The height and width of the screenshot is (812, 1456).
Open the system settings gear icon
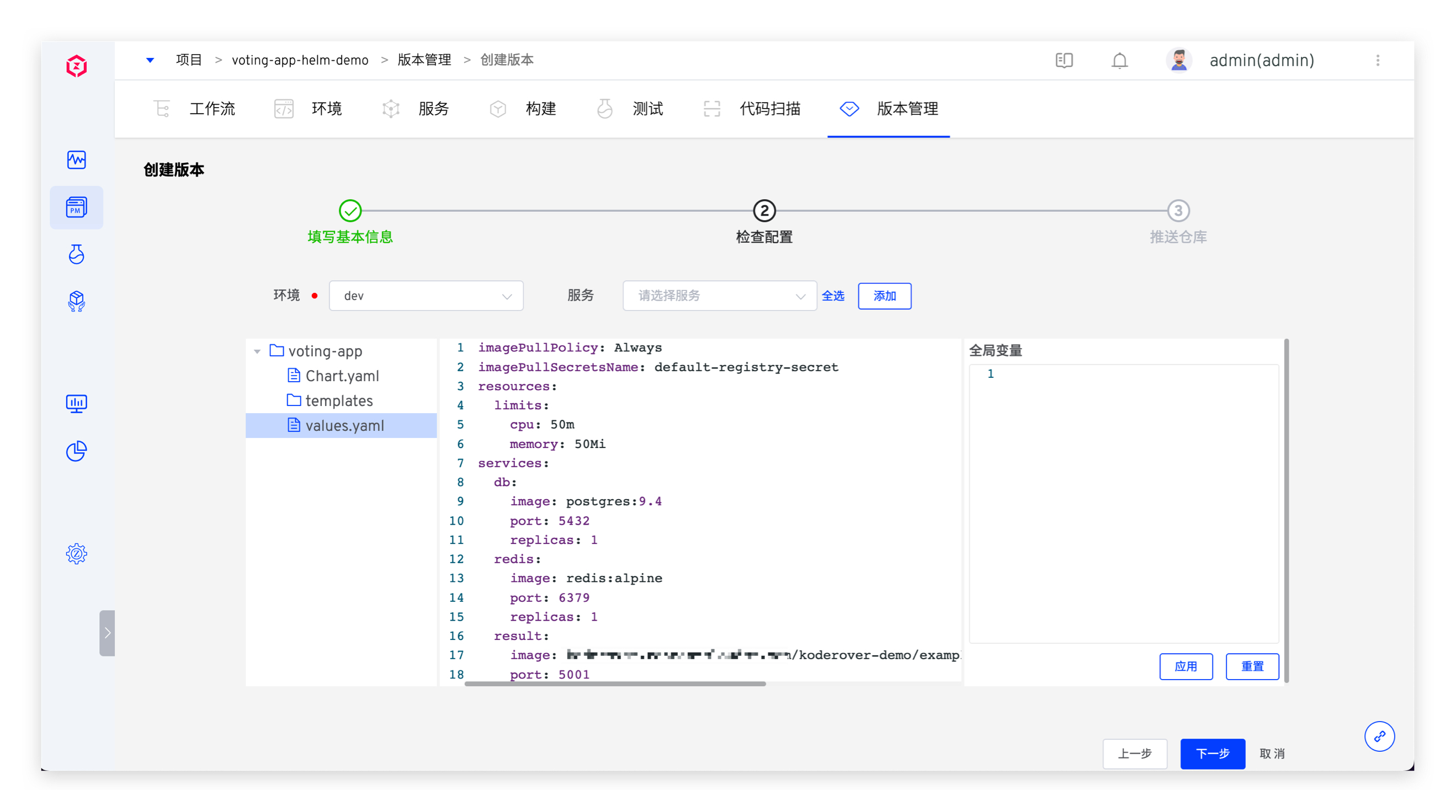pyautogui.click(x=76, y=554)
